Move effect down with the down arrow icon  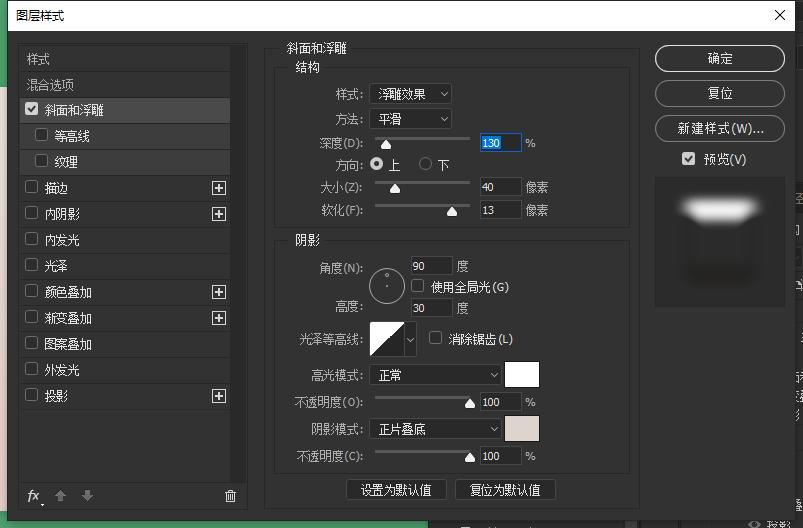tap(88, 496)
